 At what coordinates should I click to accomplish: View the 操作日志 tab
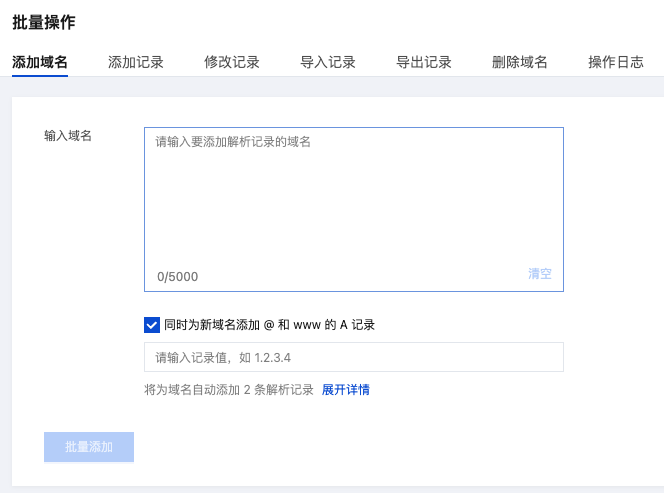pyautogui.click(x=616, y=62)
